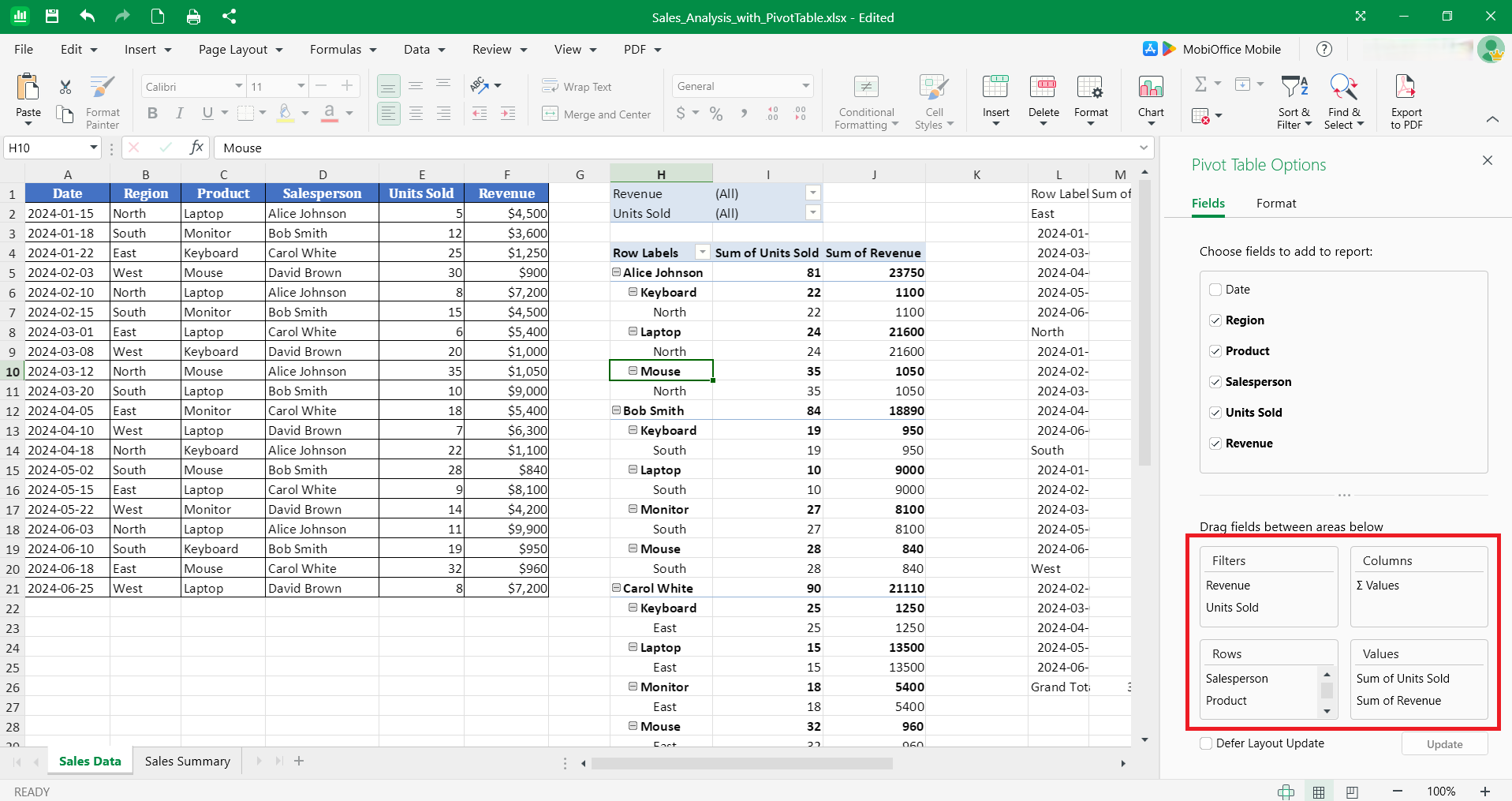The width and height of the screenshot is (1512, 801).
Task: Switch to the Sales Summary sheet tab
Action: point(188,761)
